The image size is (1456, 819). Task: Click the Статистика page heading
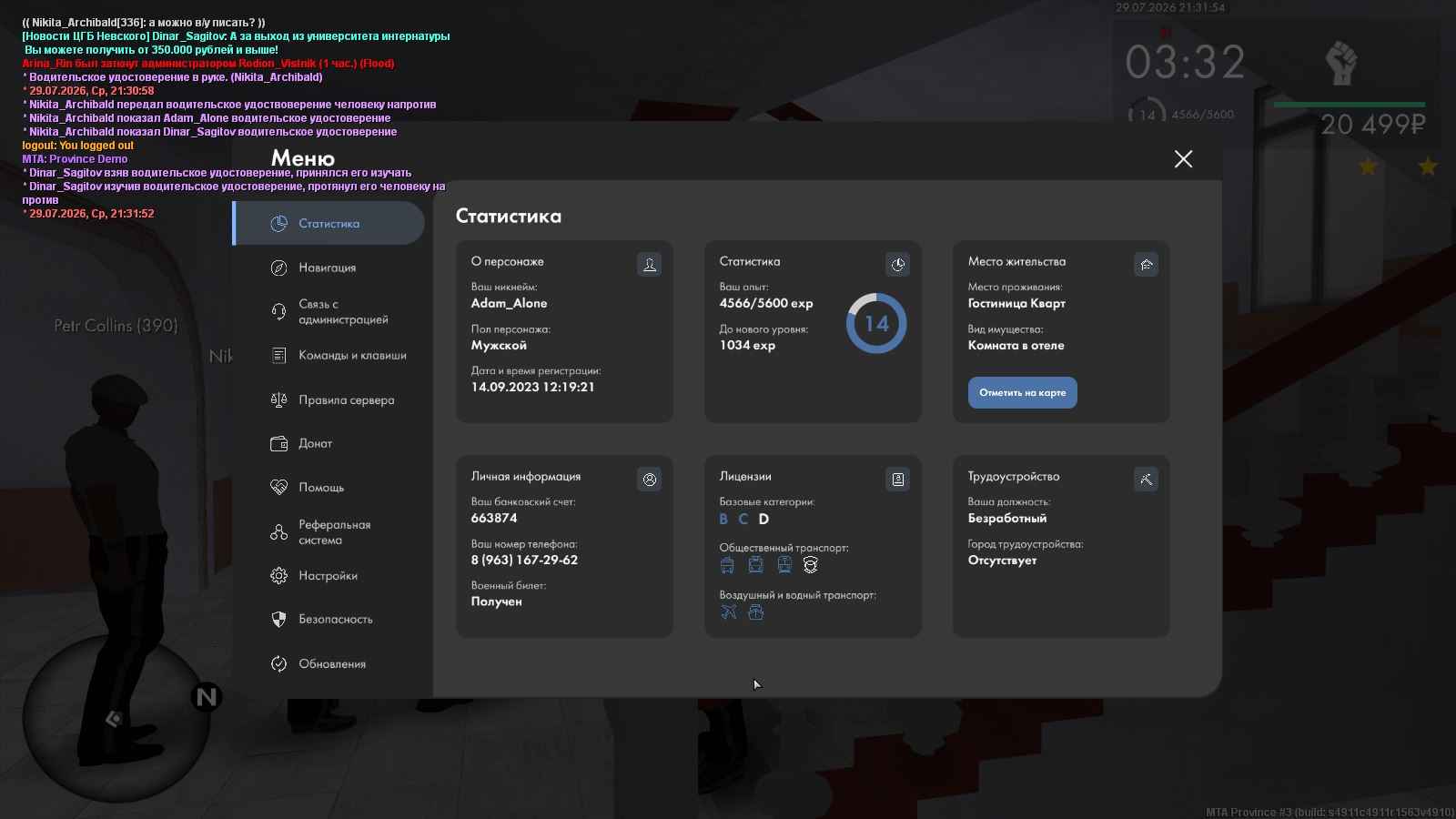point(509,217)
